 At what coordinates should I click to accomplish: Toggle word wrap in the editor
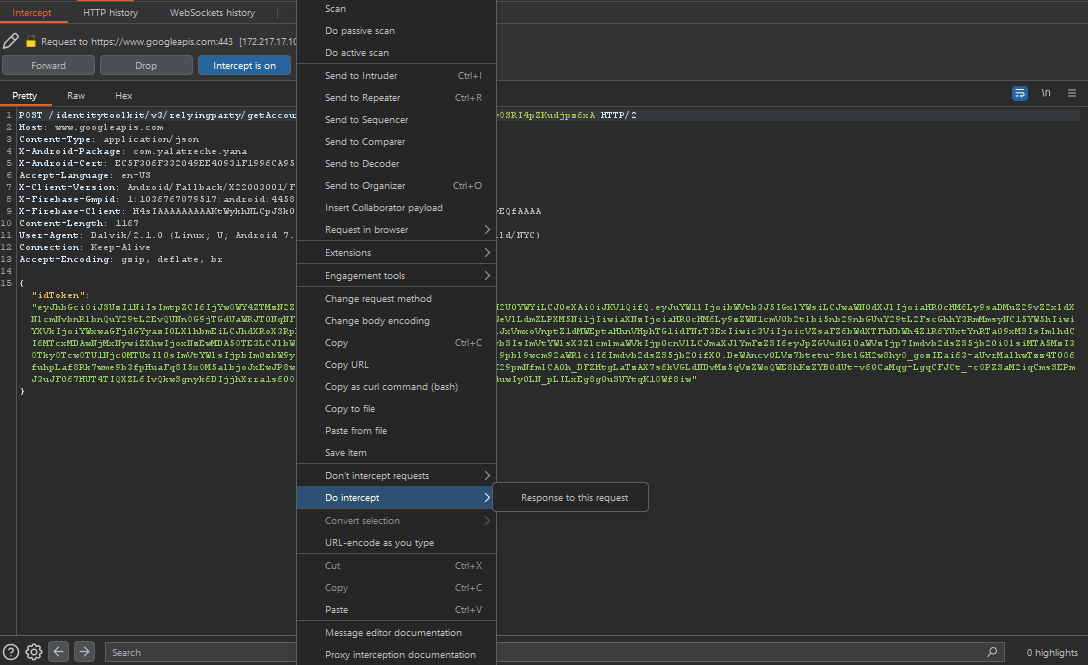(1019, 93)
